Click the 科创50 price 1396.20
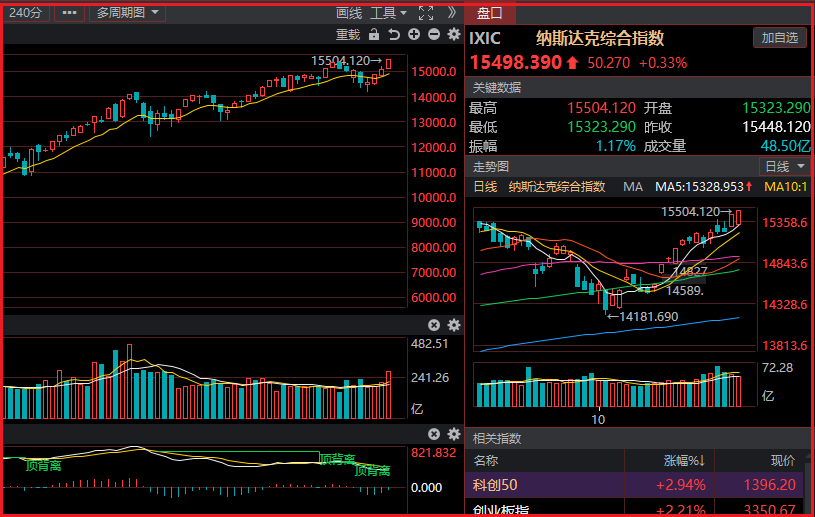This screenshot has height=517, width=815. point(770,485)
